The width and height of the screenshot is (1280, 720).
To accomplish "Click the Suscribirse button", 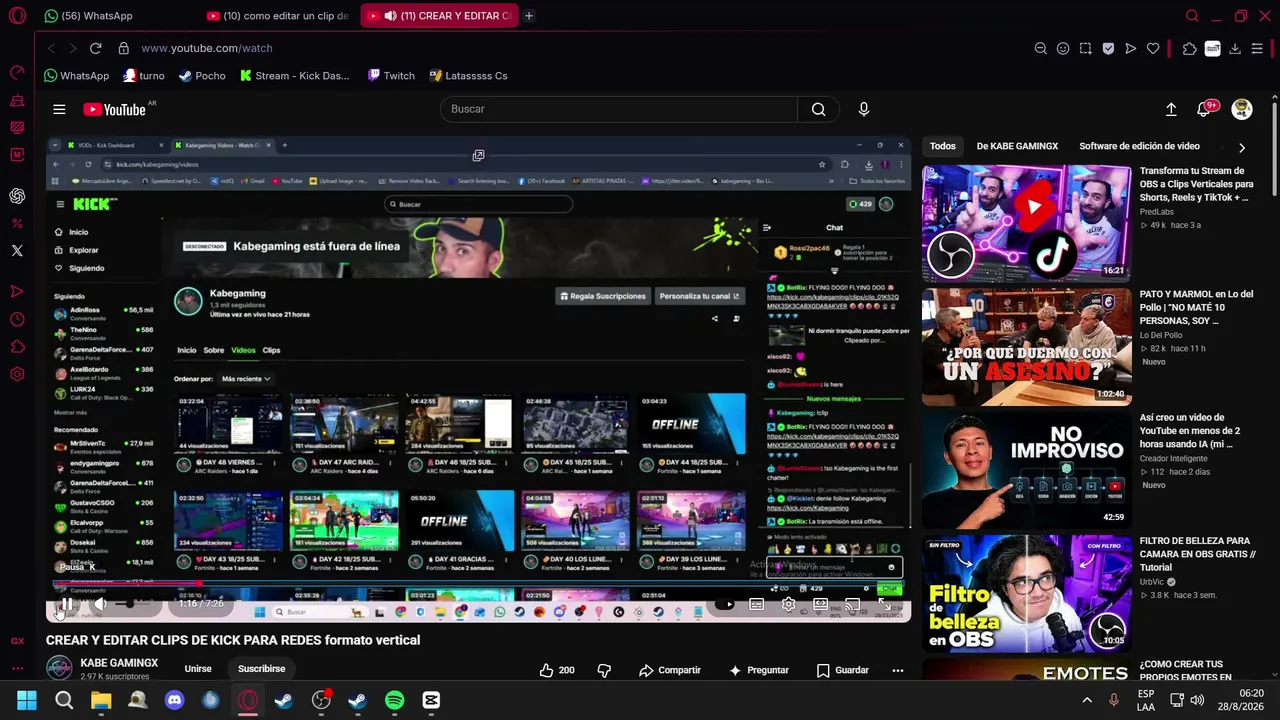I will 262,669.
